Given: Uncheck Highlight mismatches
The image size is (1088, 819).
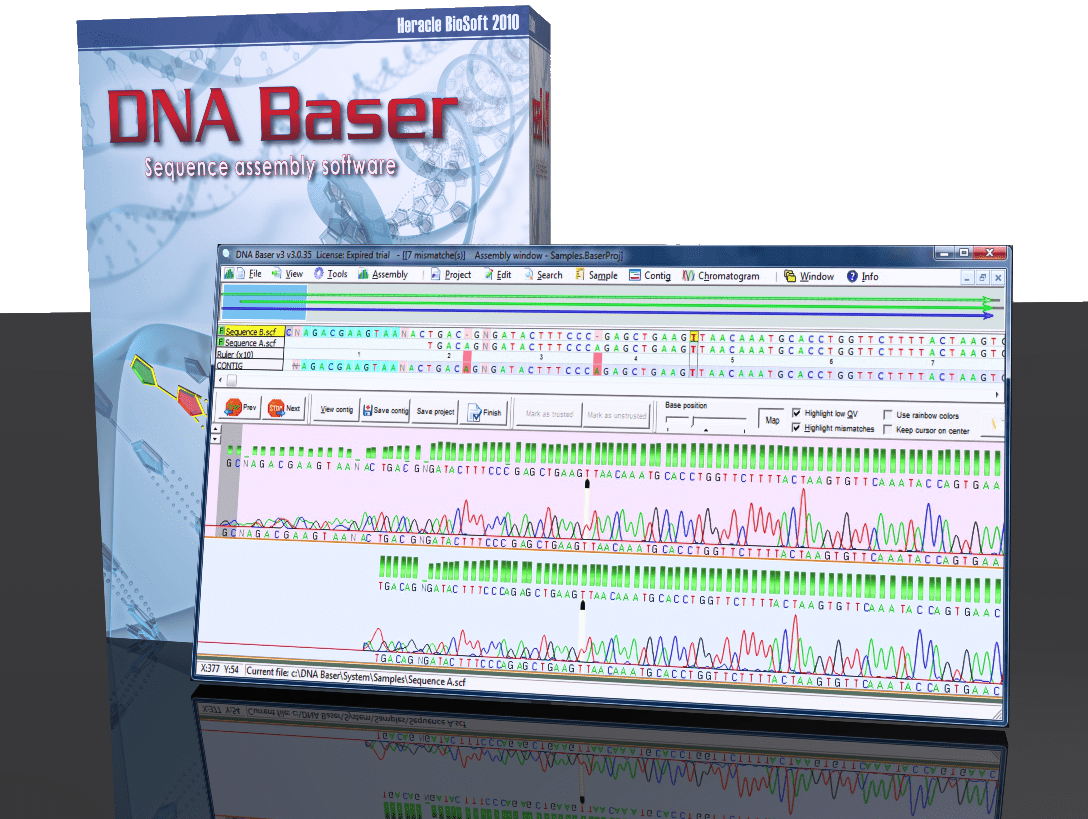Looking at the screenshot, I should (x=796, y=428).
